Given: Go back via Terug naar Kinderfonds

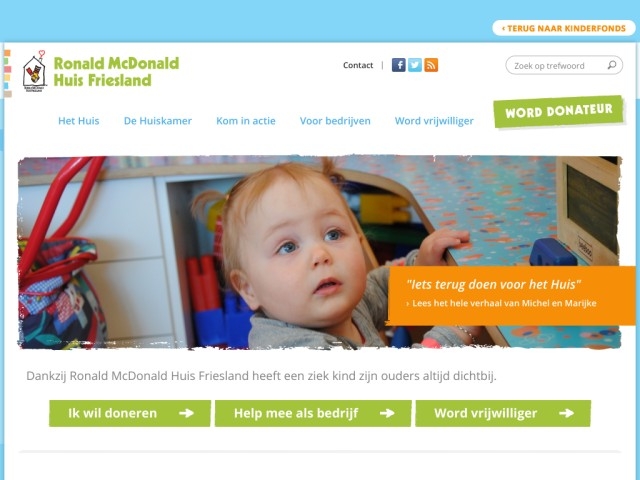Looking at the screenshot, I should 564,28.
